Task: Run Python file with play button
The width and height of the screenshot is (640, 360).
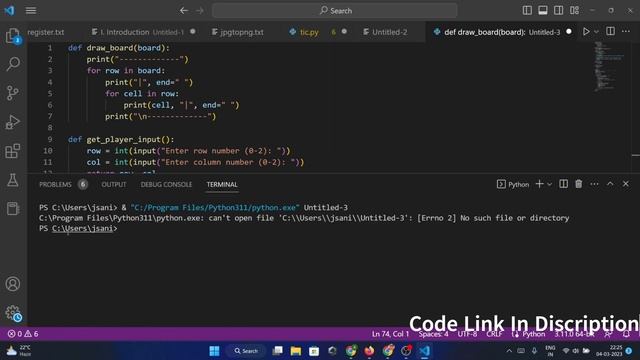Action: click(x=586, y=31)
